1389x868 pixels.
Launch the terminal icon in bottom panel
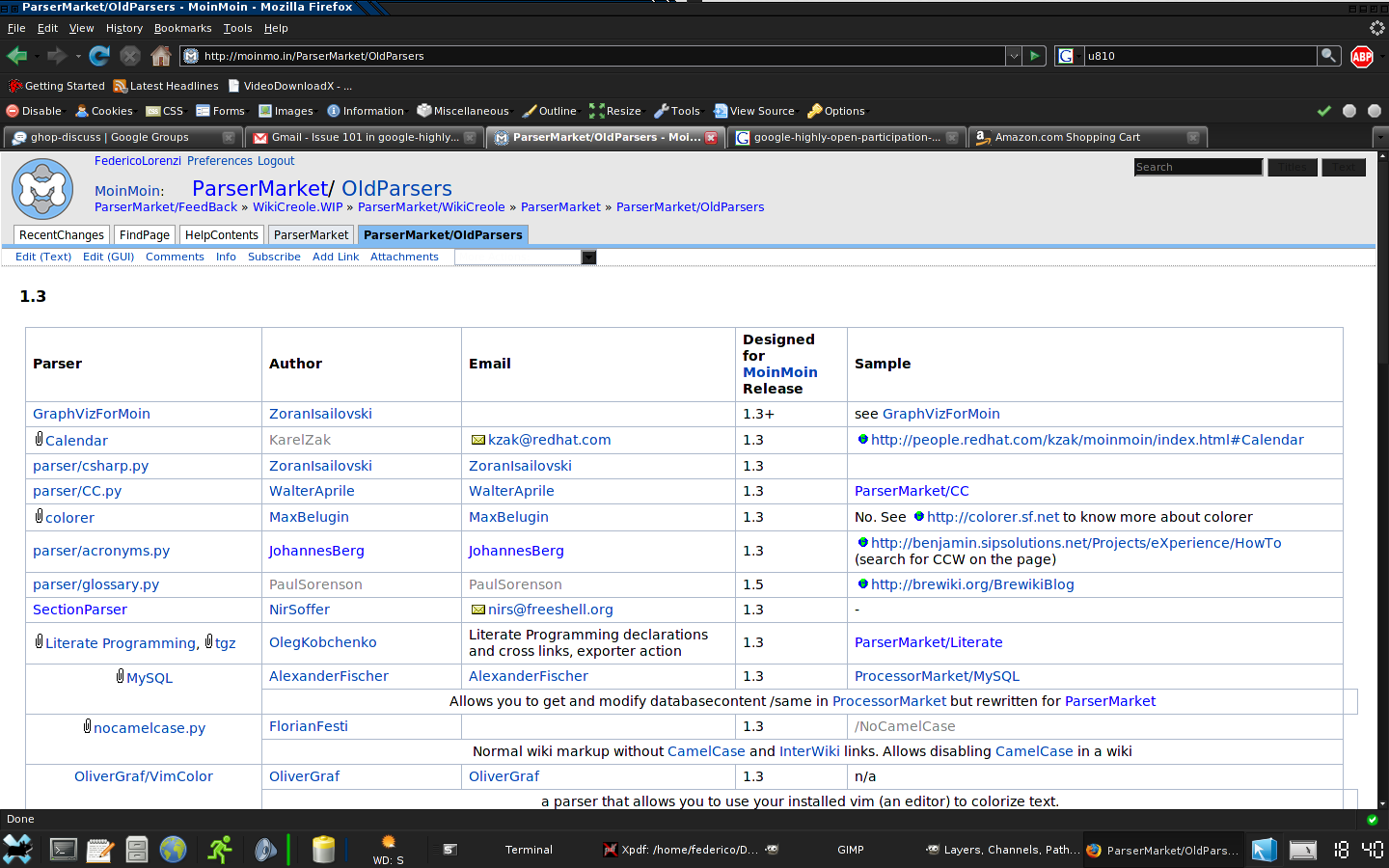click(x=64, y=850)
